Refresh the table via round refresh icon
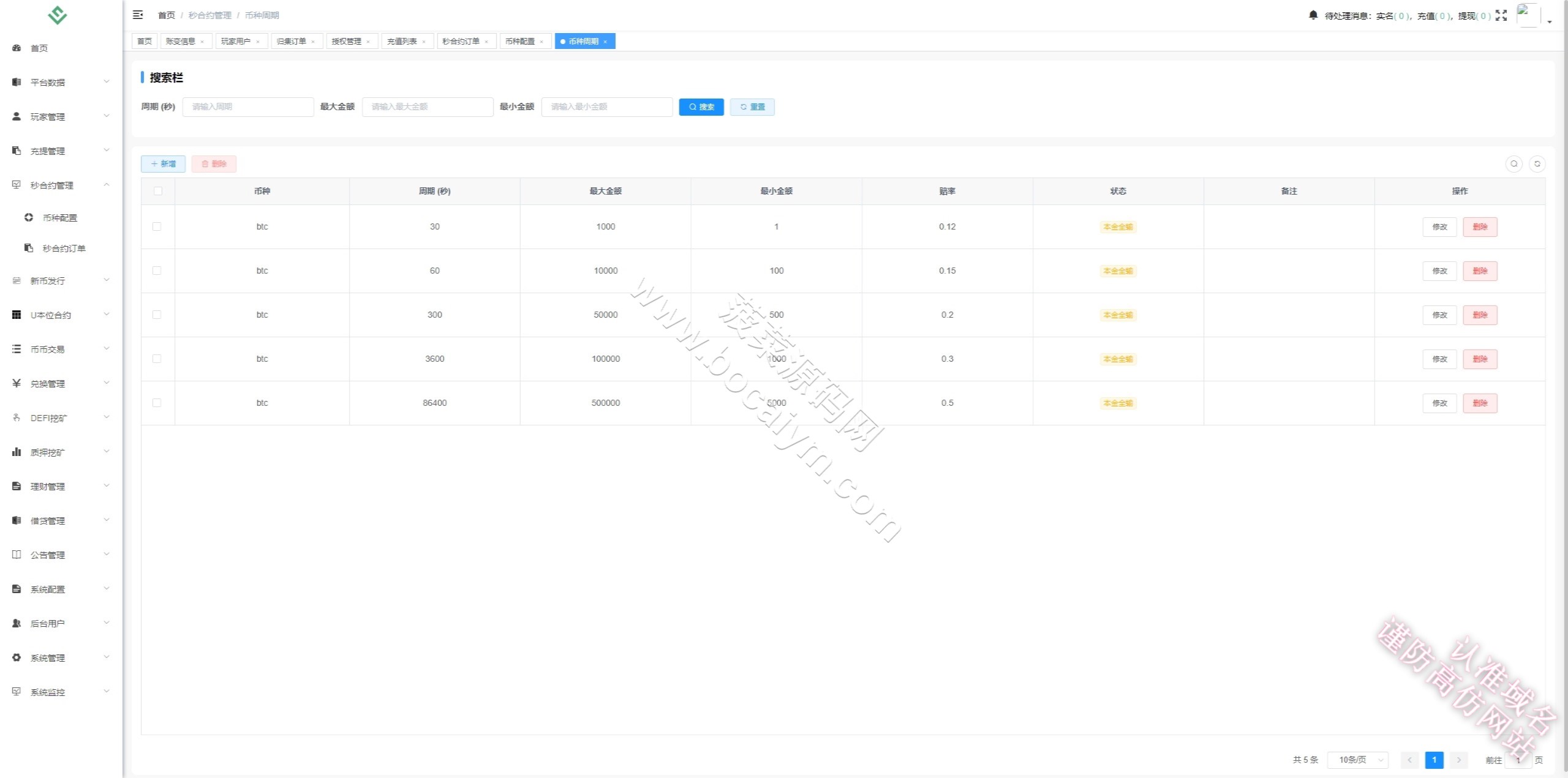The image size is (1568, 778). (x=1537, y=163)
